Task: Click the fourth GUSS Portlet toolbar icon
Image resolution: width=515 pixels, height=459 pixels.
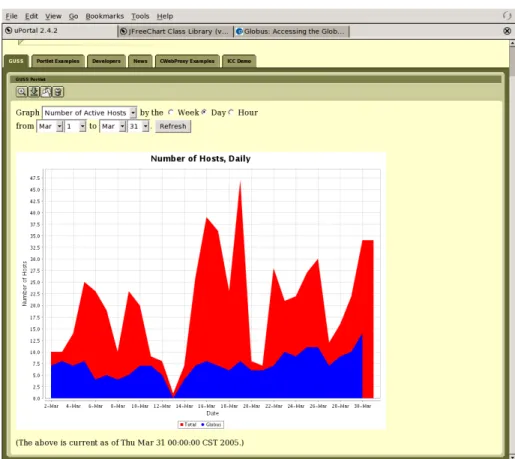Action: point(58,92)
